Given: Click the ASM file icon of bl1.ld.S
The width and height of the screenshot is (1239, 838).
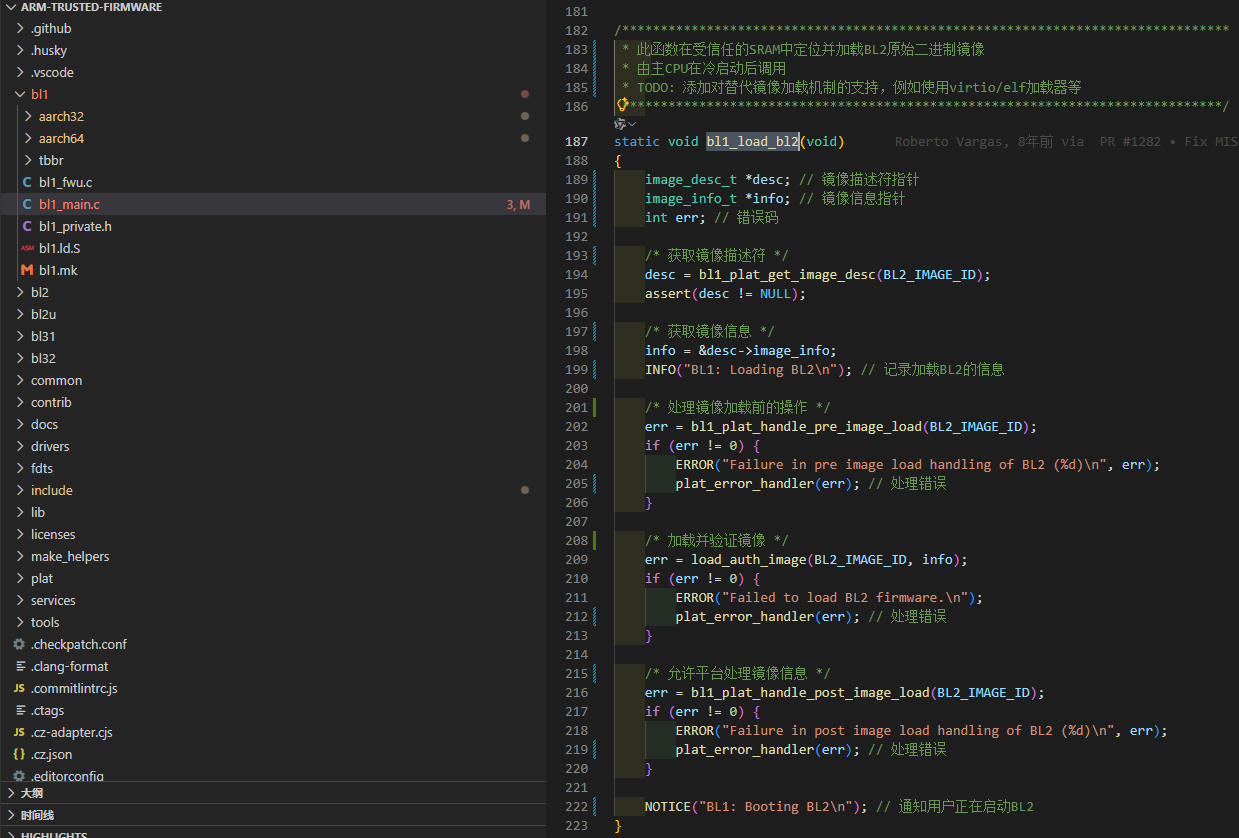Looking at the screenshot, I should tap(27, 248).
